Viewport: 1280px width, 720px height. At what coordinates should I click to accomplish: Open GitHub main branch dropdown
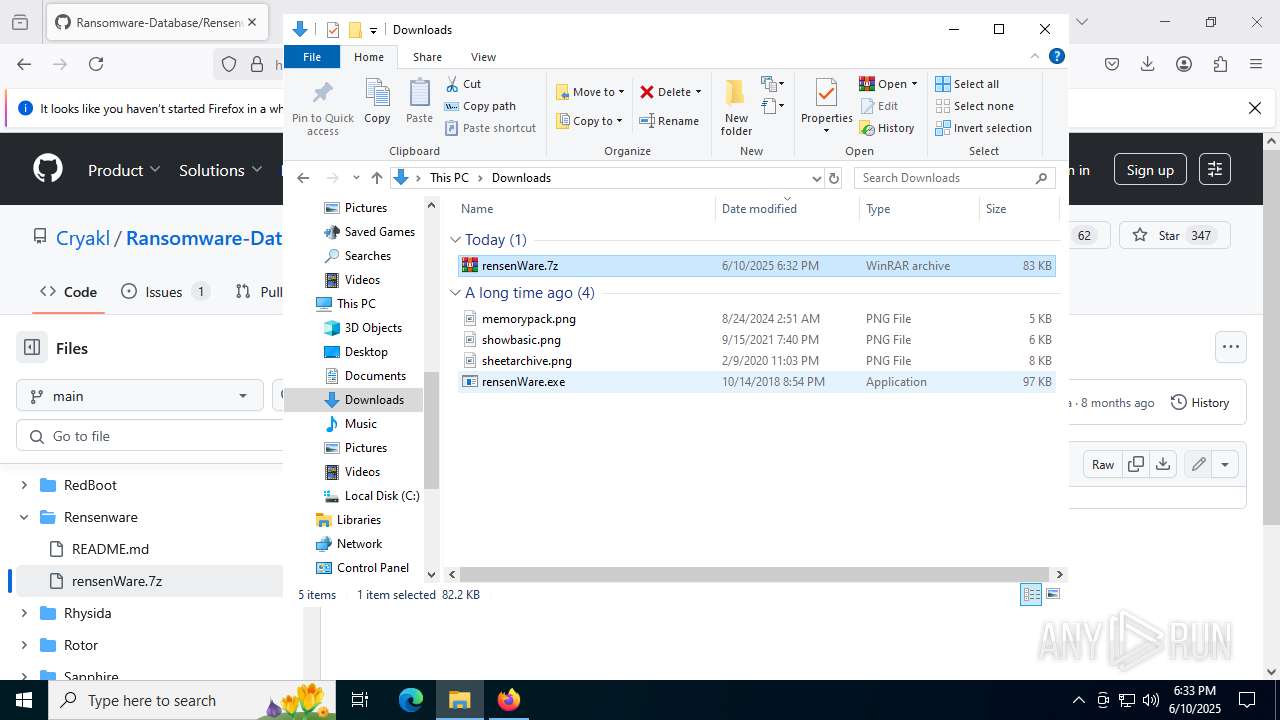[x=139, y=396]
